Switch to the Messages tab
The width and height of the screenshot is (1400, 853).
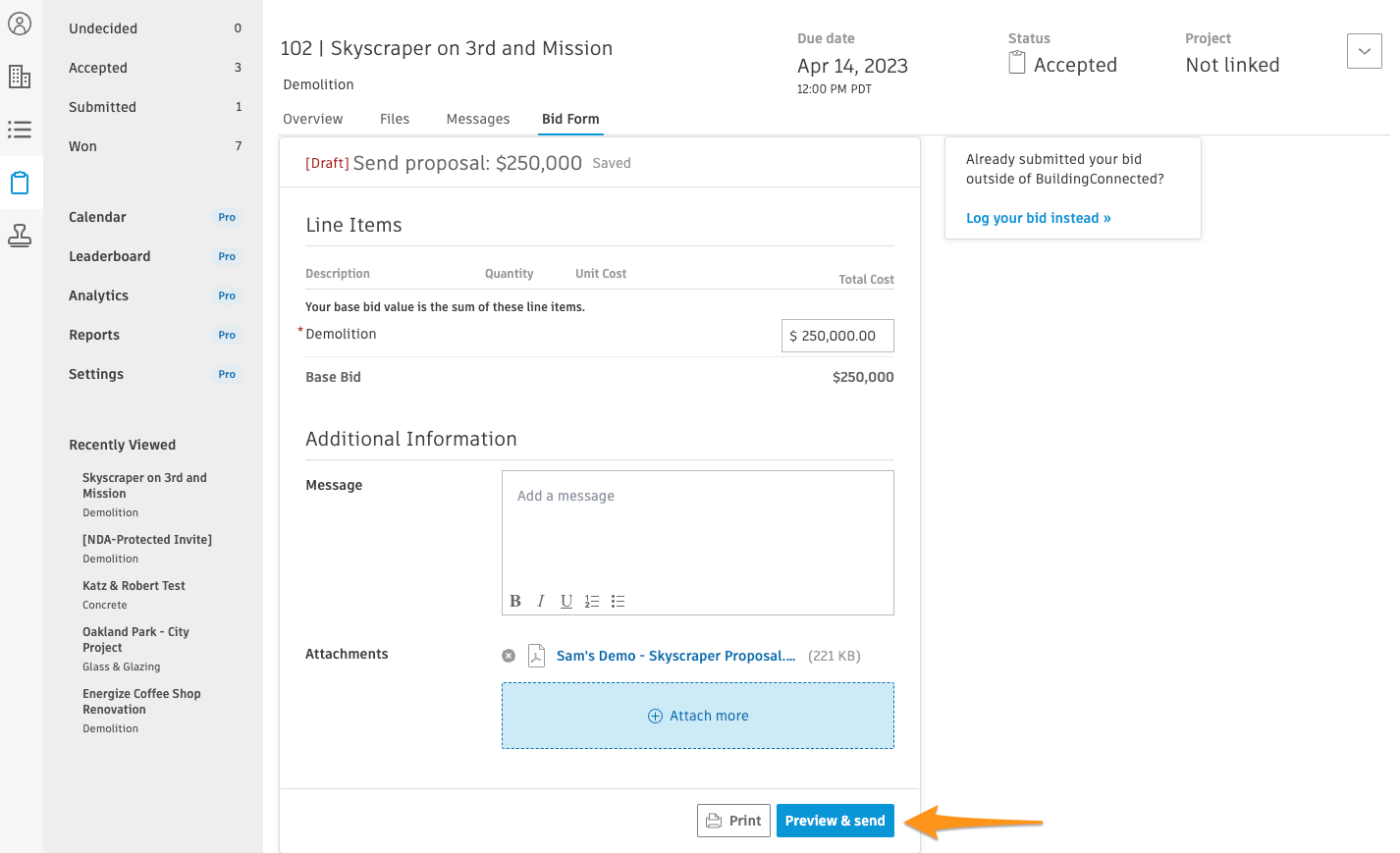pos(478,119)
